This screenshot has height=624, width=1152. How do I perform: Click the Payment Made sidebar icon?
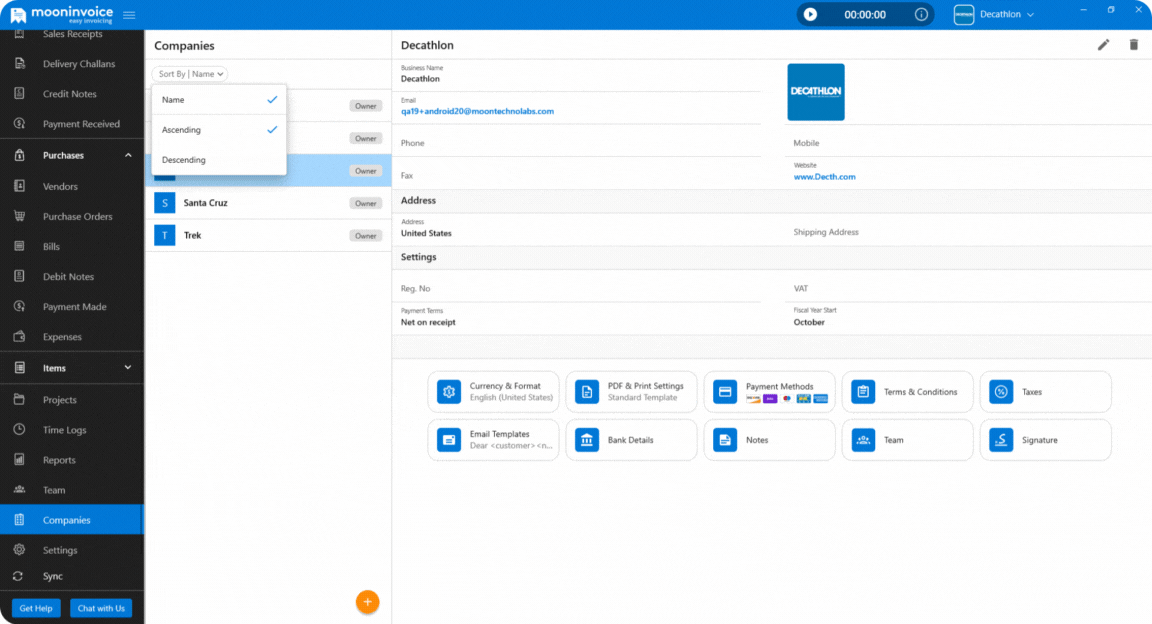[19, 306]
